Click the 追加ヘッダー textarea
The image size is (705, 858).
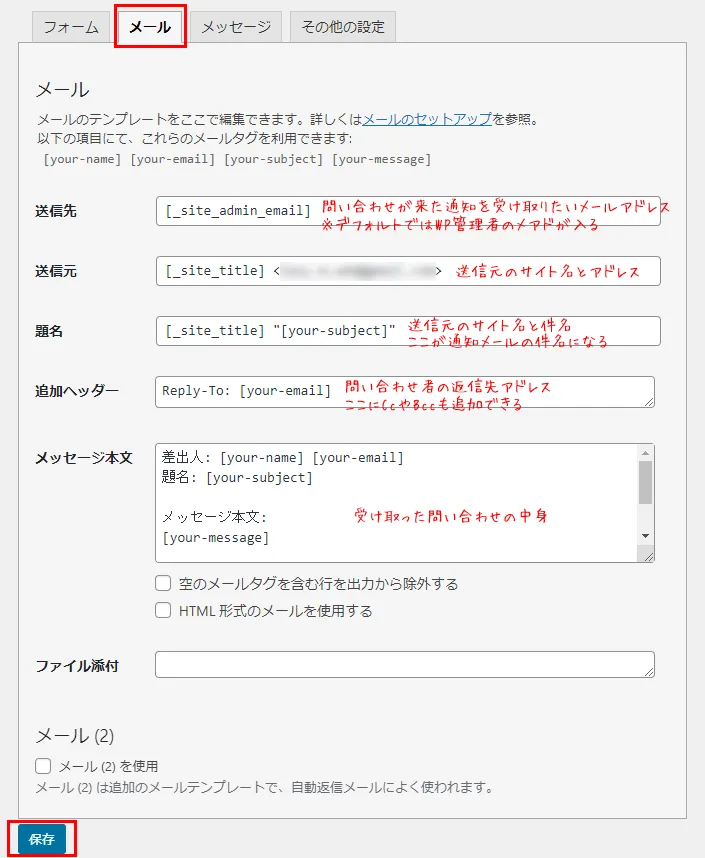pyautogui.click(x=405, y=391)
